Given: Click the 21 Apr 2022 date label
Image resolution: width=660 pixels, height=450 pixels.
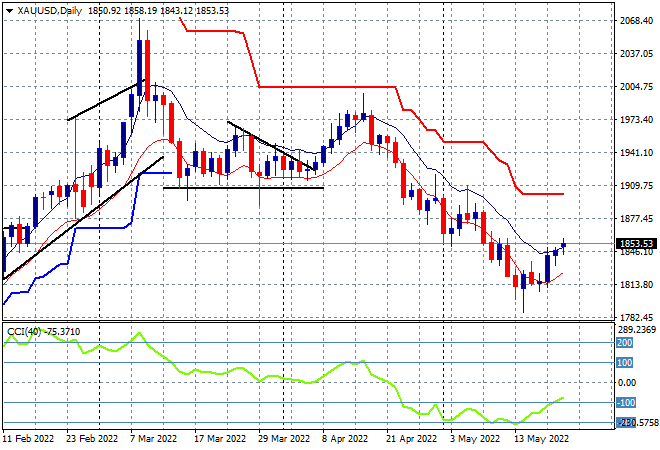Looking at the screenshot, I should coord(411,439).
